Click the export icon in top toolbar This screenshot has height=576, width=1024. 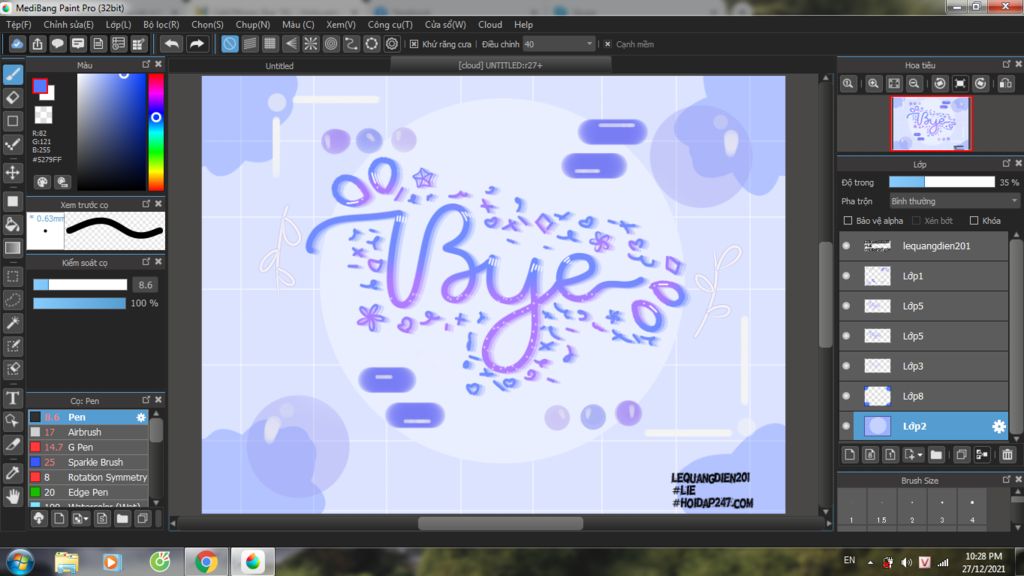pyautogui.click(x=37, y=44)
